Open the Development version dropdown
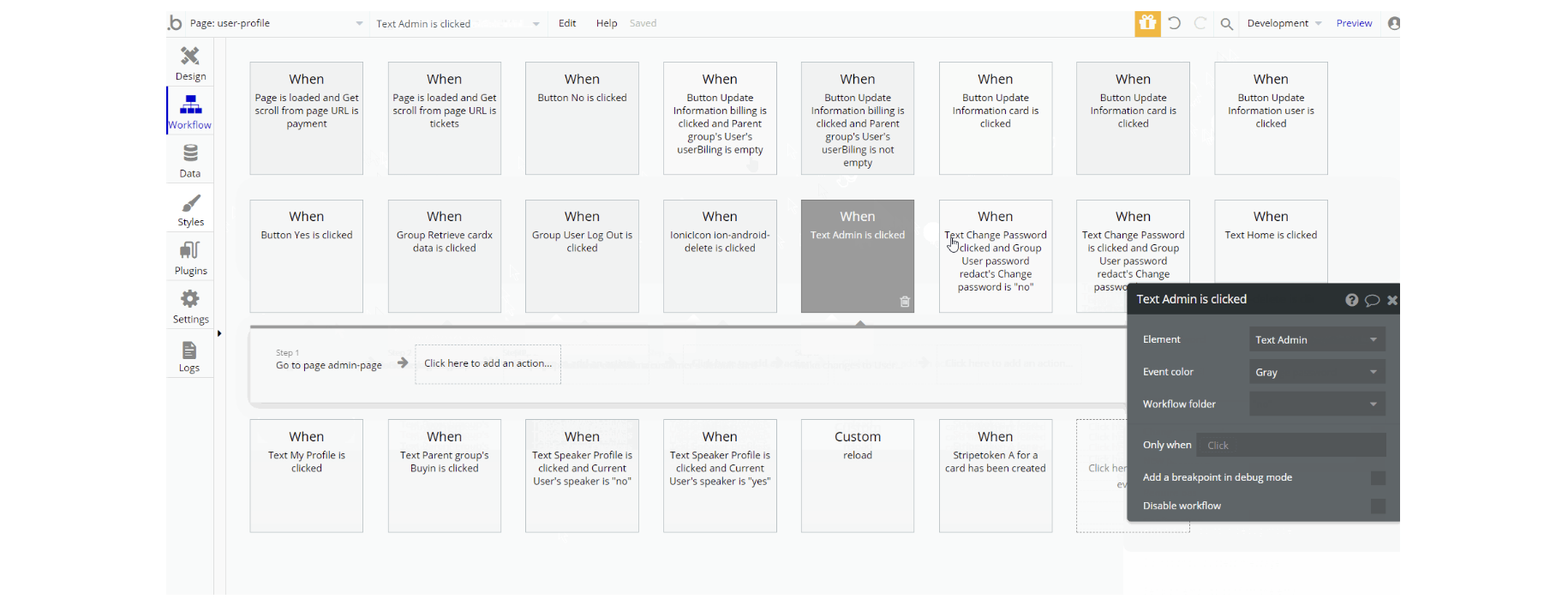This screenshot has width=1568, height=605. tap(1284, 23)
